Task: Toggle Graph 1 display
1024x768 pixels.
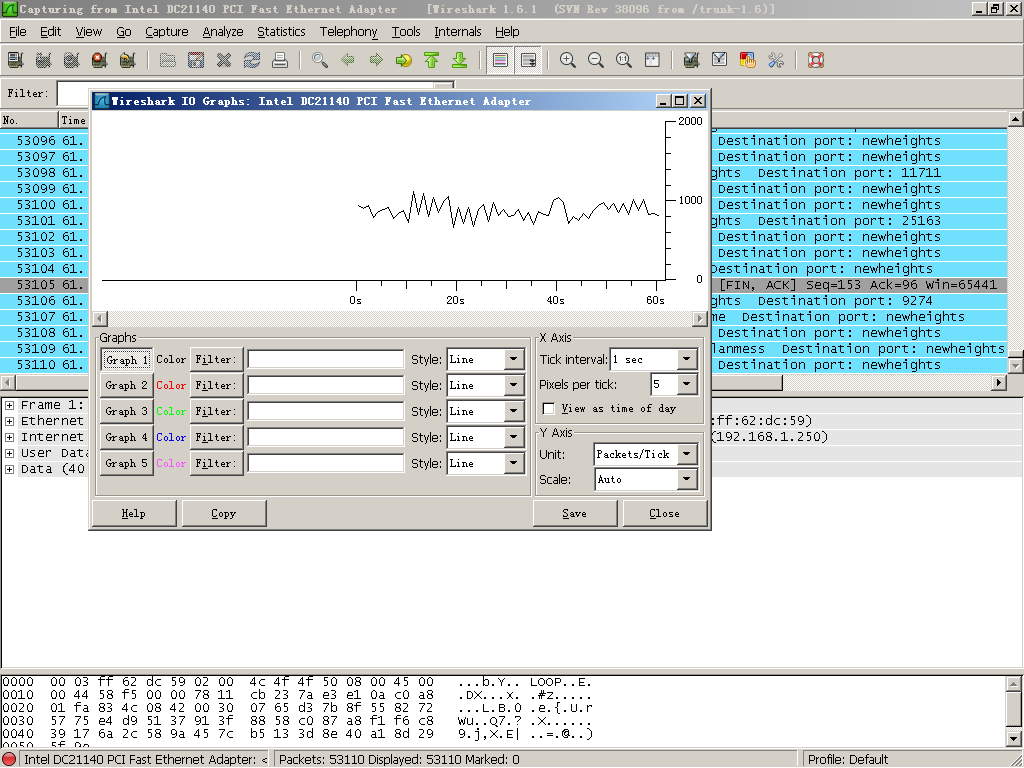Action: [127, 360]
